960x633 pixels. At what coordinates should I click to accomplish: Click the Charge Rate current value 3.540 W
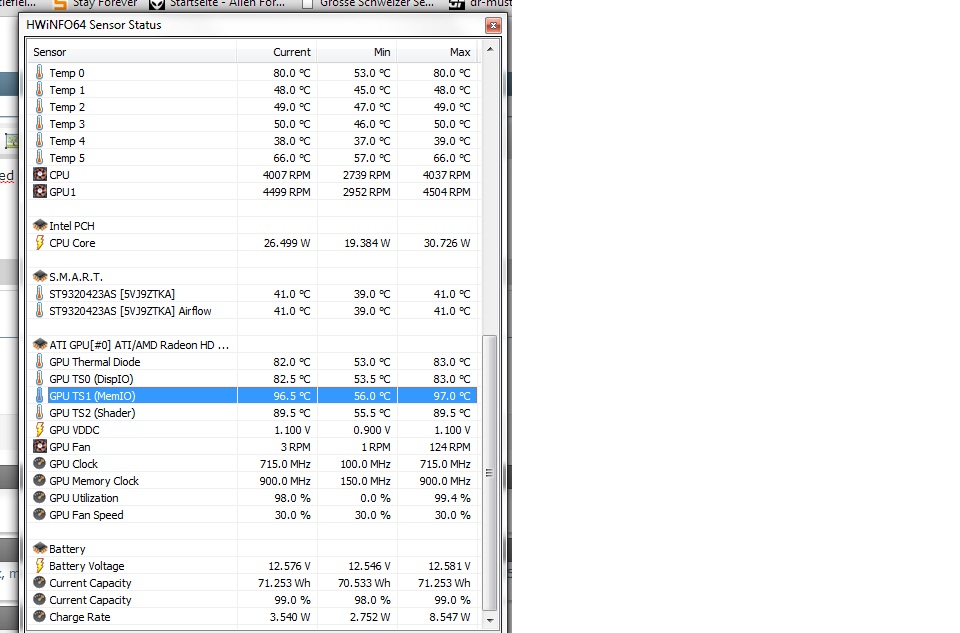[290, 617]
